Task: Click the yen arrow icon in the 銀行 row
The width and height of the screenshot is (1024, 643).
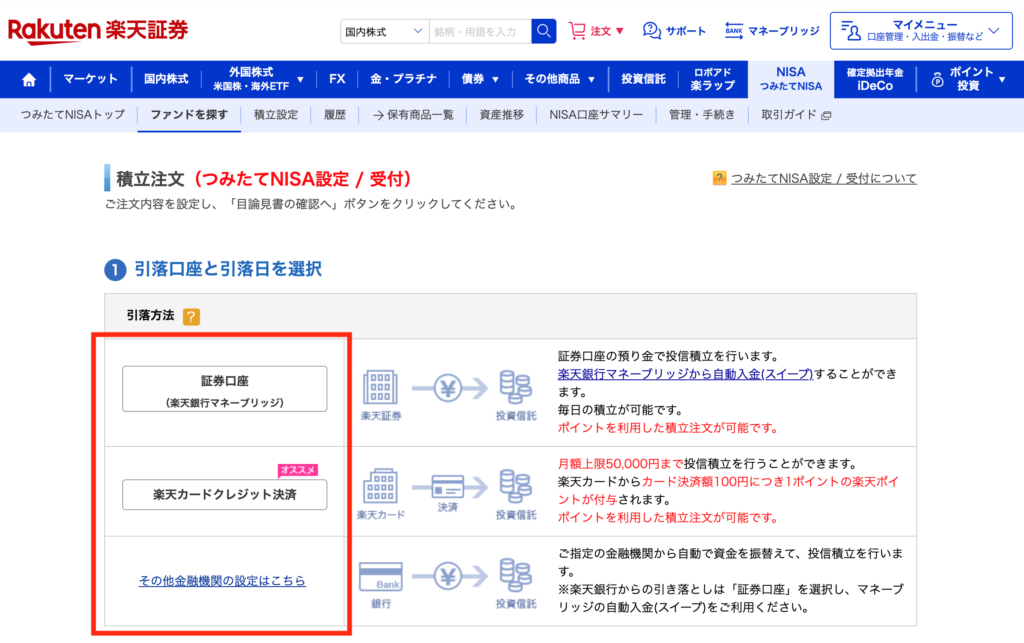Action: point(449,576)
